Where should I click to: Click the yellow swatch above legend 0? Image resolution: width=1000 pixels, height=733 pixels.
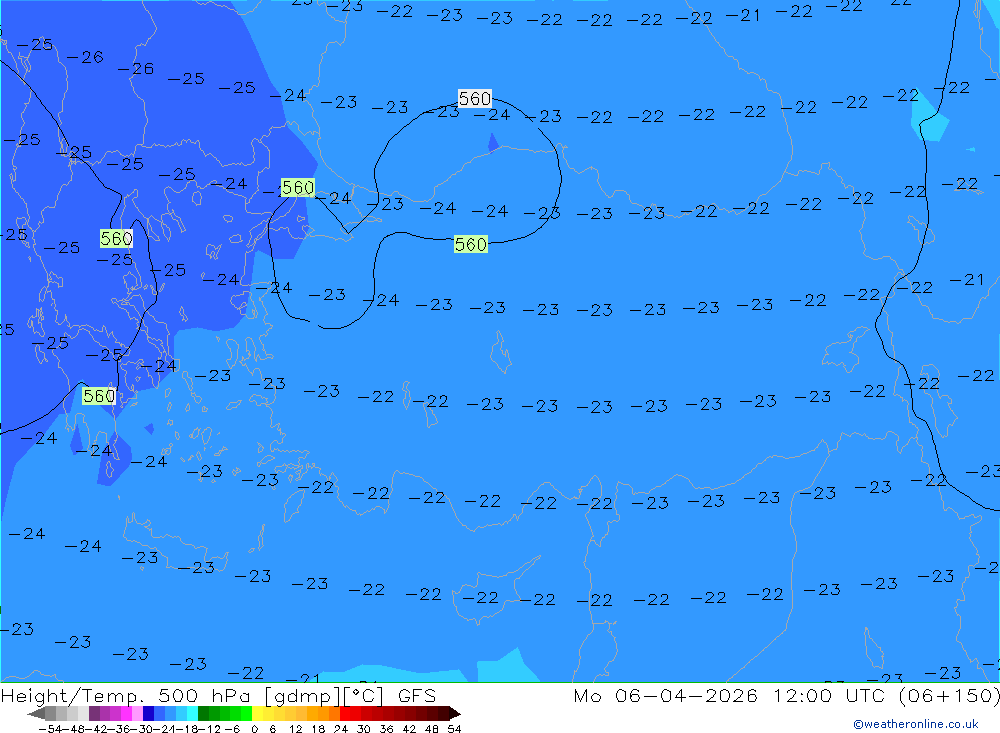[x=258, y=713]
